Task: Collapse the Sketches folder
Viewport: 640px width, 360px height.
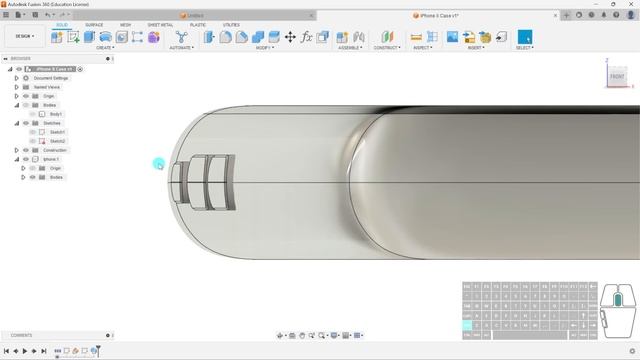Action: tap(17, 123)
